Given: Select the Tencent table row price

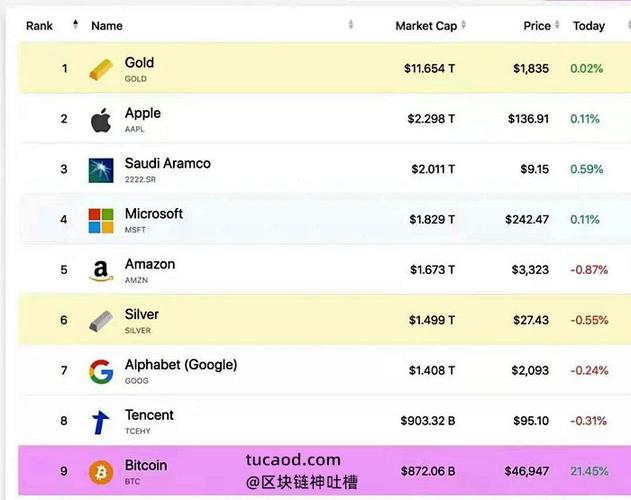Looking at the screenshot, I should point(531,421).
